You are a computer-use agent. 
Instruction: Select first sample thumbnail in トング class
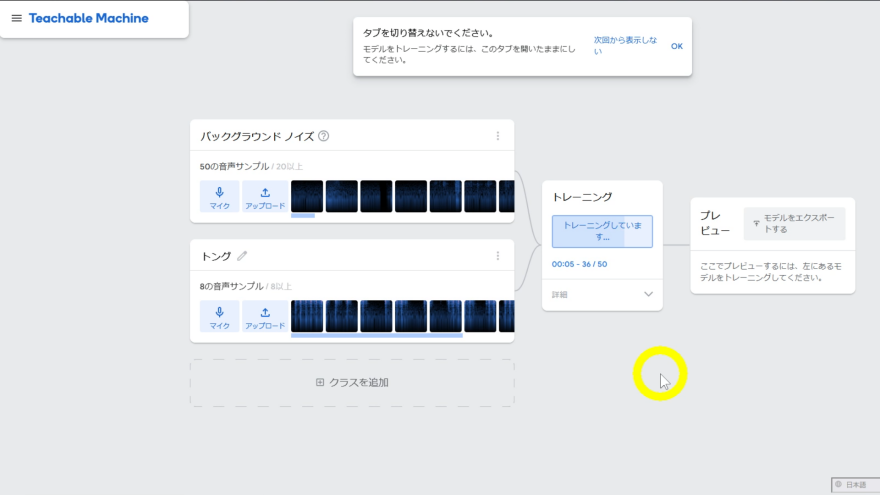click(307, 316)
